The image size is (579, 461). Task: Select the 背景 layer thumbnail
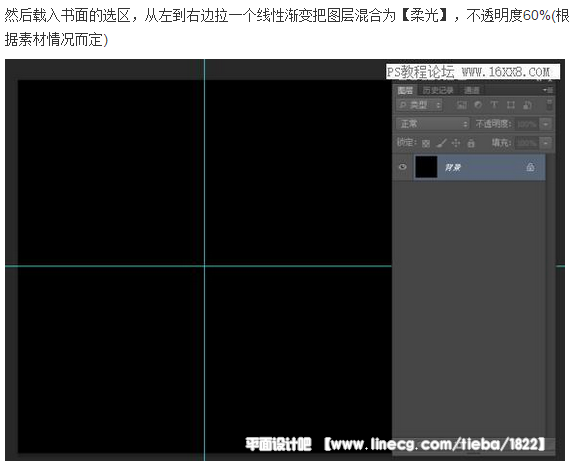coord(426,167)
